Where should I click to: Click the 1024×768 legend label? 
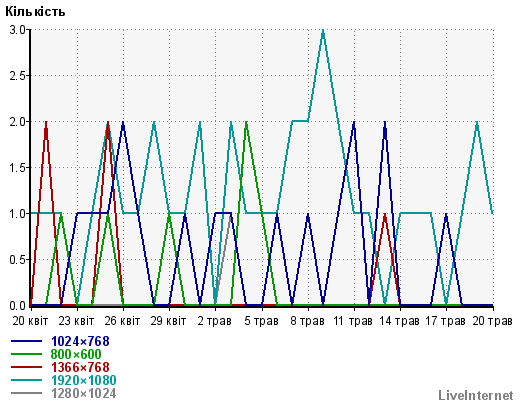click(80, 341)
